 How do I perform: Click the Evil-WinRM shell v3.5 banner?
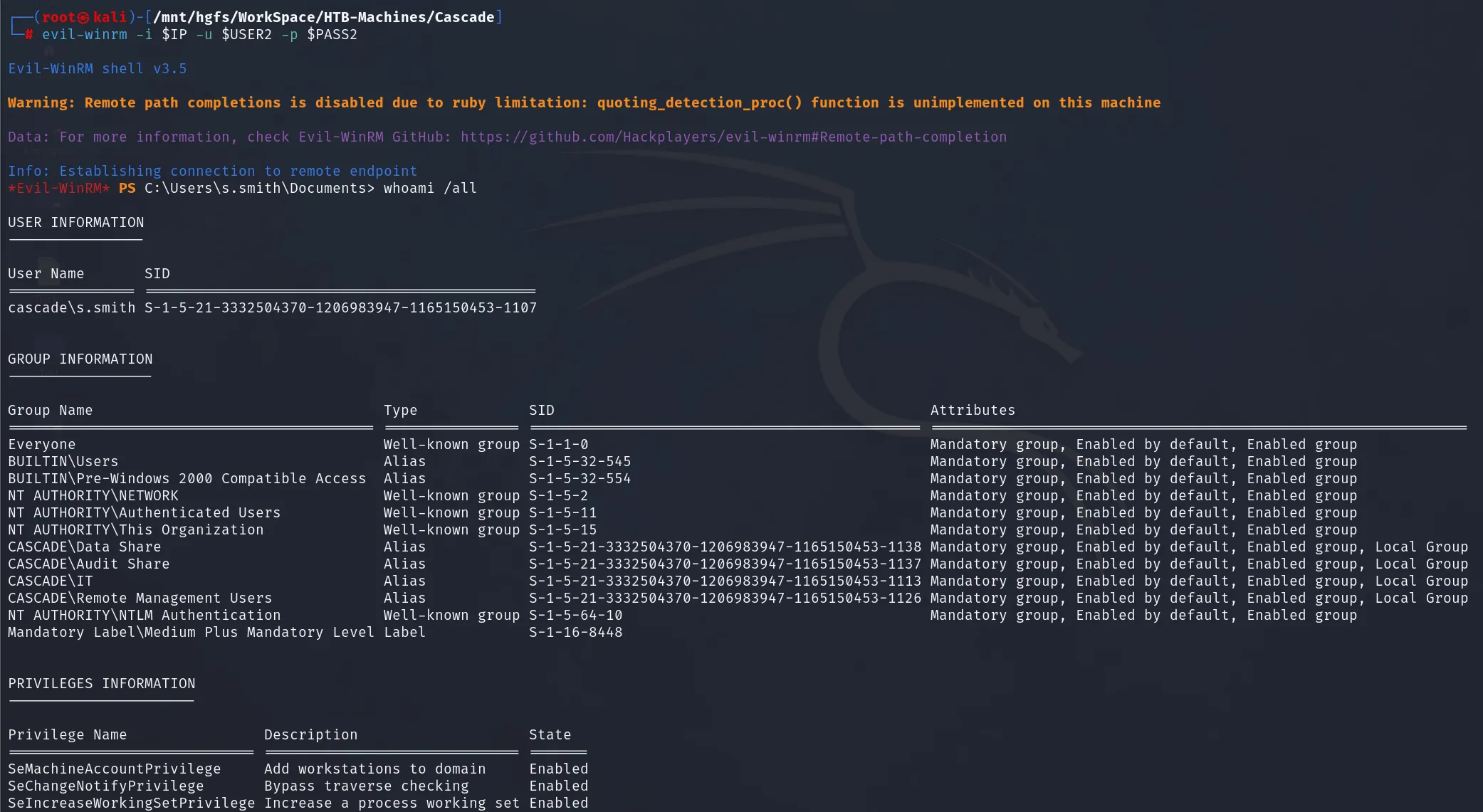click(x=97, y=68)
